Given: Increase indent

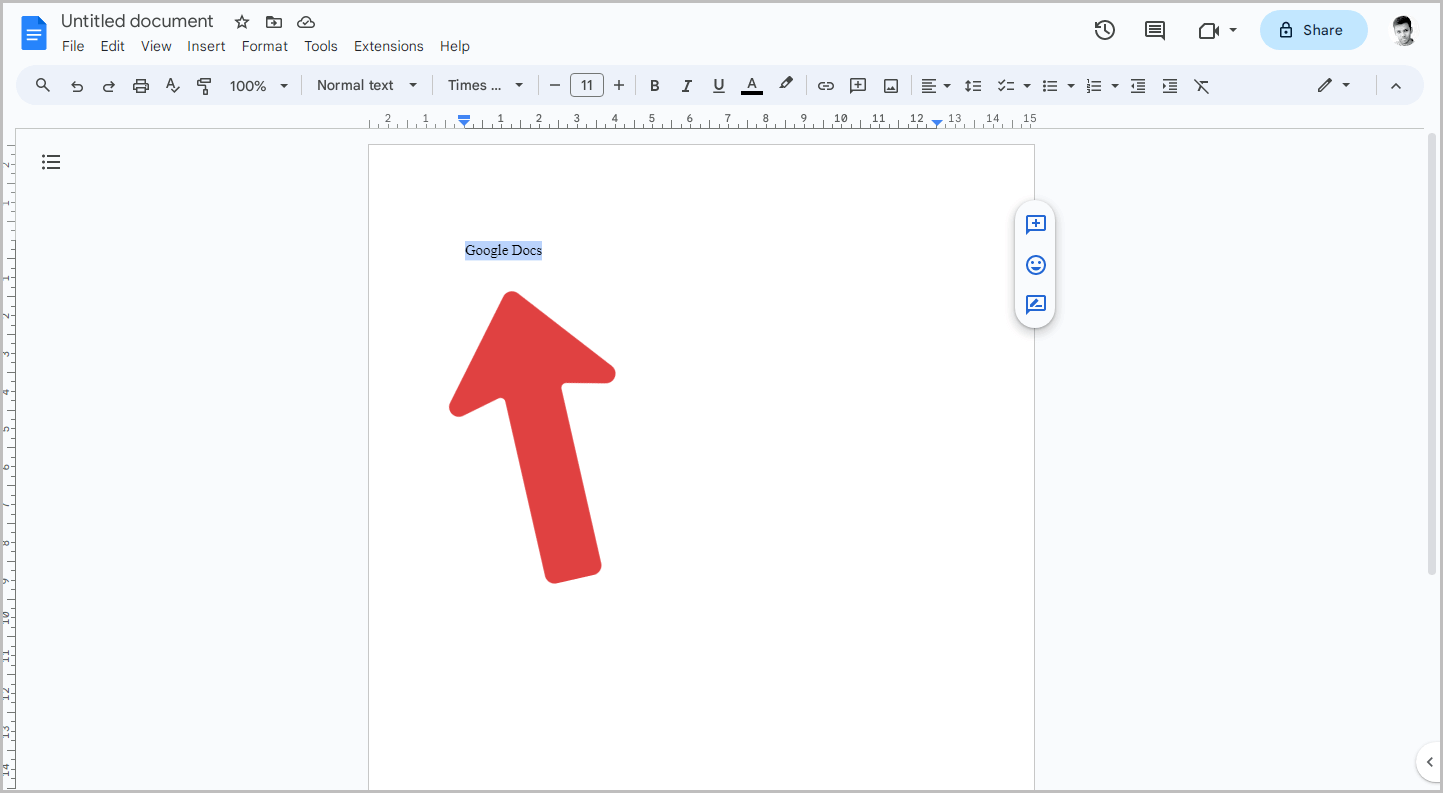Looking at the screenshot, I should click(x=1170, y=86).
